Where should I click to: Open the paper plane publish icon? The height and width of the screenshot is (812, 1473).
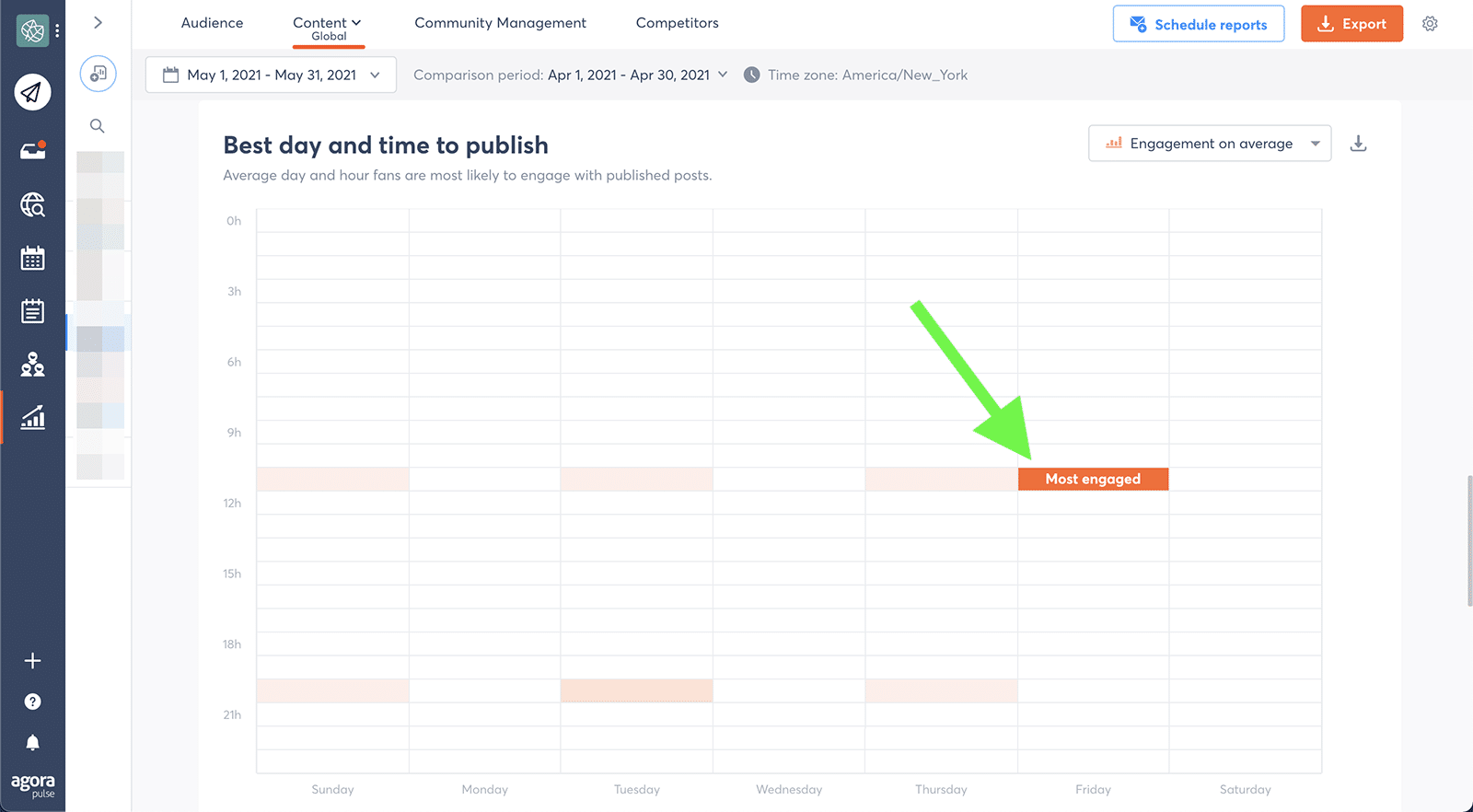point(32,92)
